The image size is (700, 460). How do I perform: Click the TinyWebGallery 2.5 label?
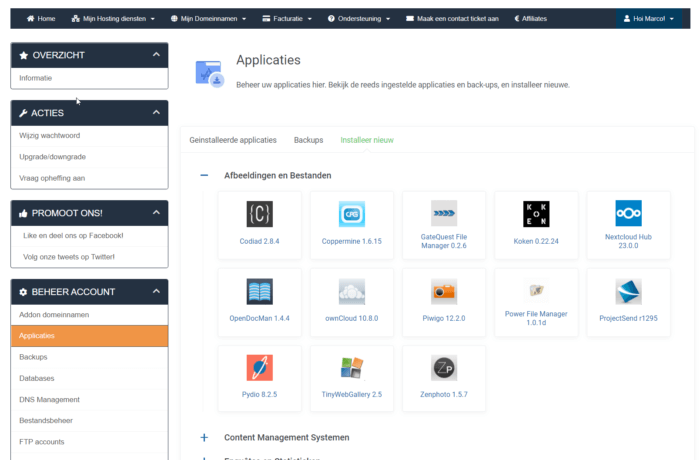pyautogui.click(x=352, y=394)
